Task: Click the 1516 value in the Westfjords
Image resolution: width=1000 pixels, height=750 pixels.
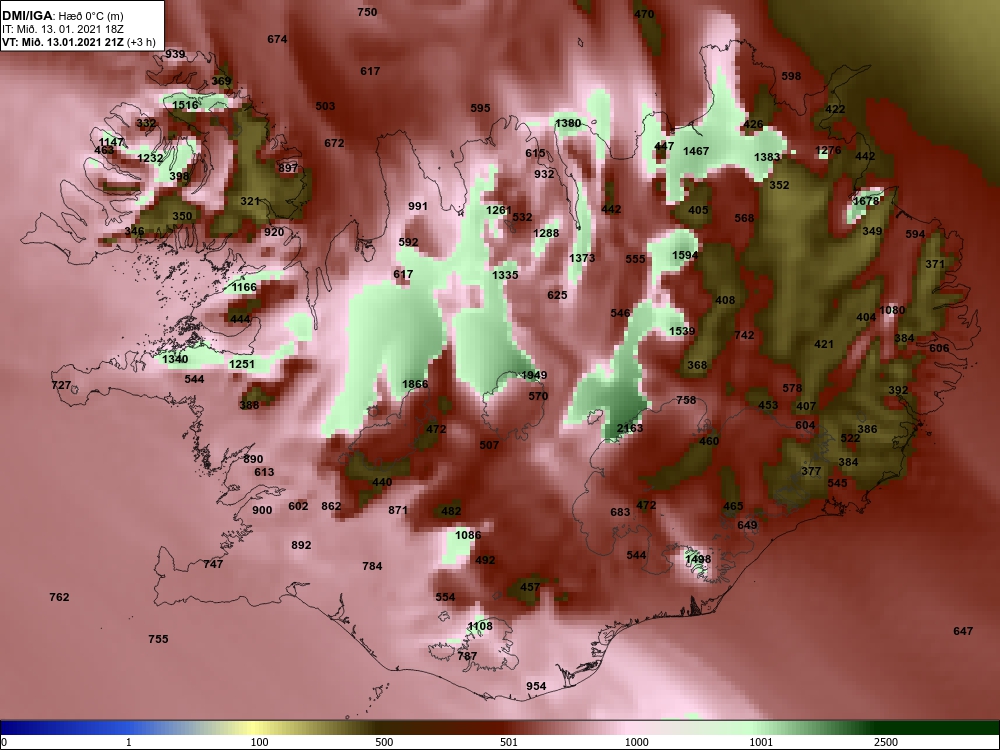Action: point(186,105)
